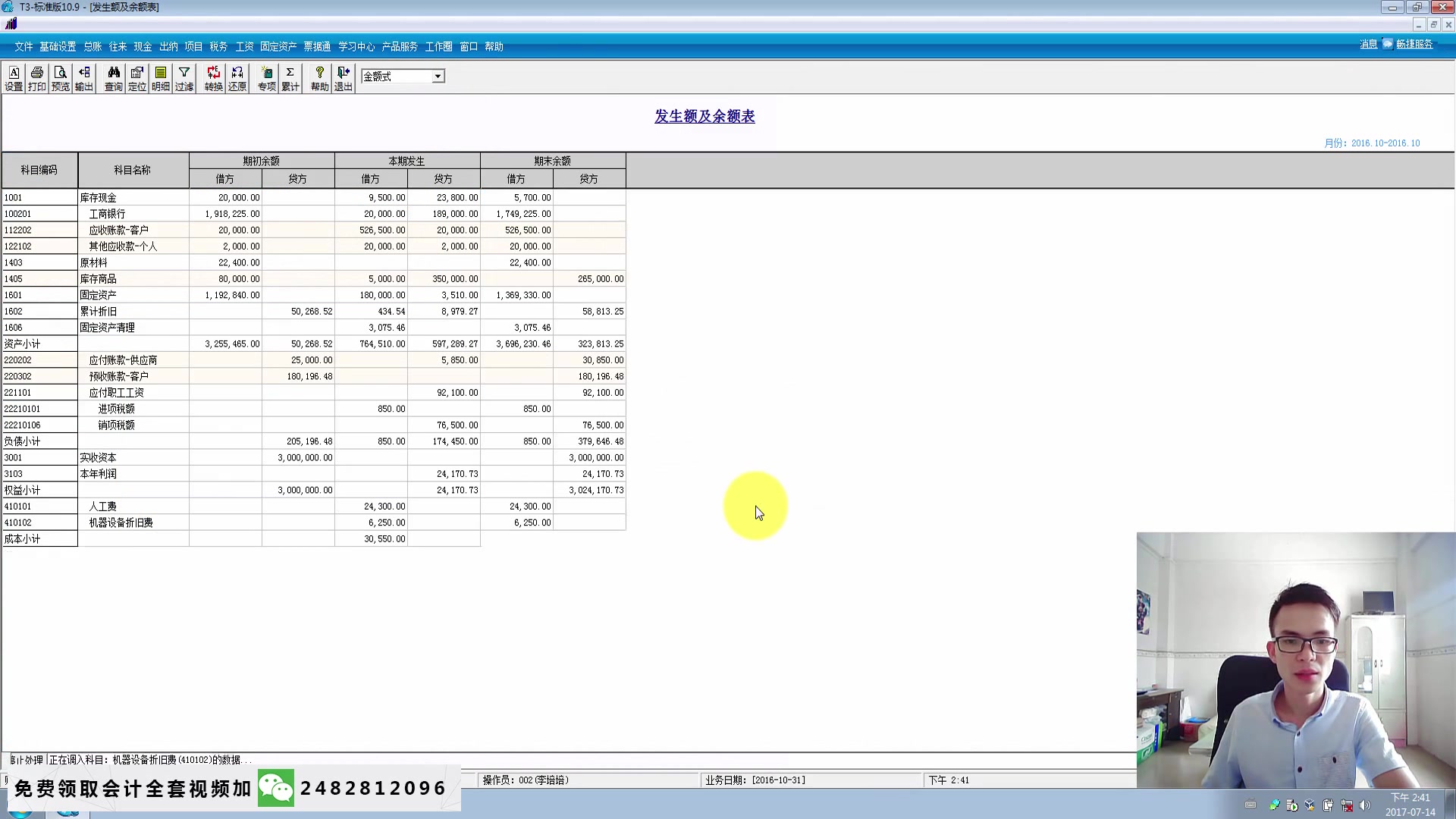The width and height of the screenshot is (1456, 819).
Task: Open the 基础设置 menu
Action: click(x=58, y=47)
